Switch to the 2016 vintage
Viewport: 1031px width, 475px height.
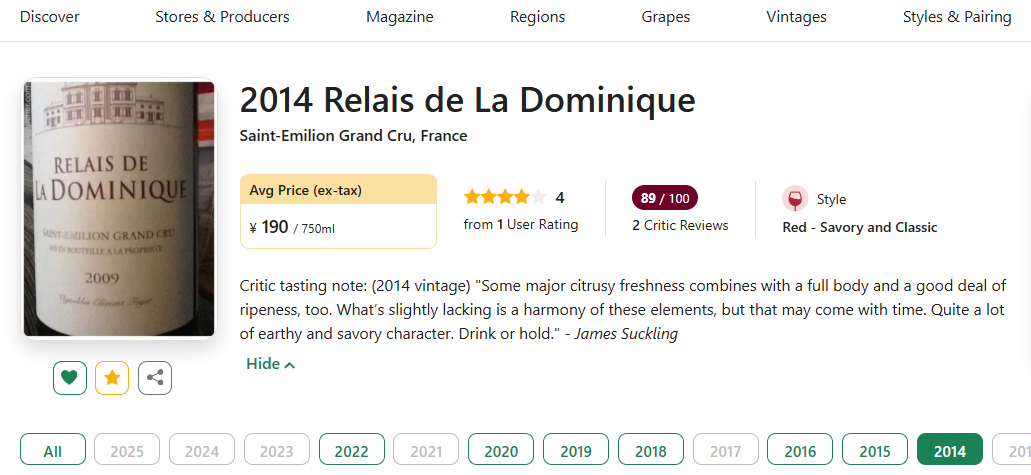pos(800,451)
